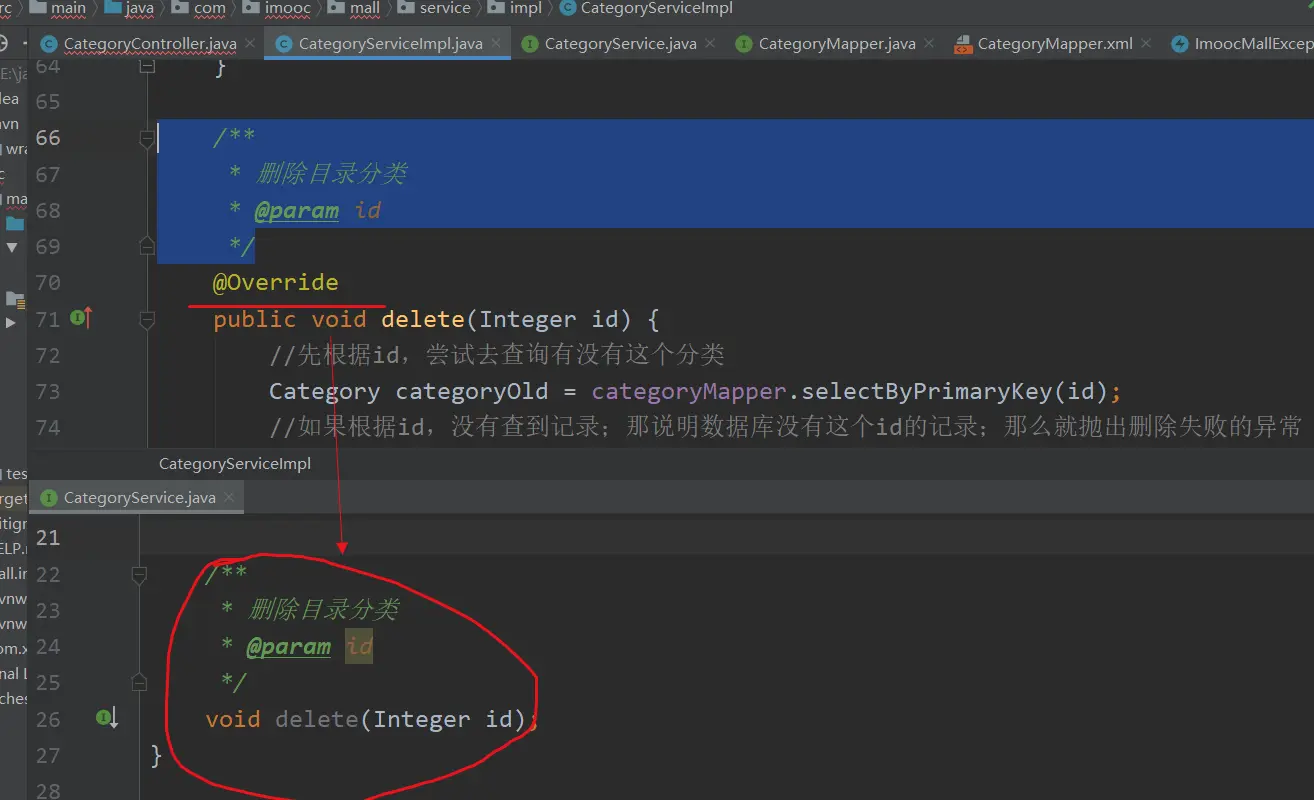This screenshot has height=800, width=1314.
Task: Click the CategoryServiceImpl class icon in the breadcrumb bar
Action: point(567,8)
